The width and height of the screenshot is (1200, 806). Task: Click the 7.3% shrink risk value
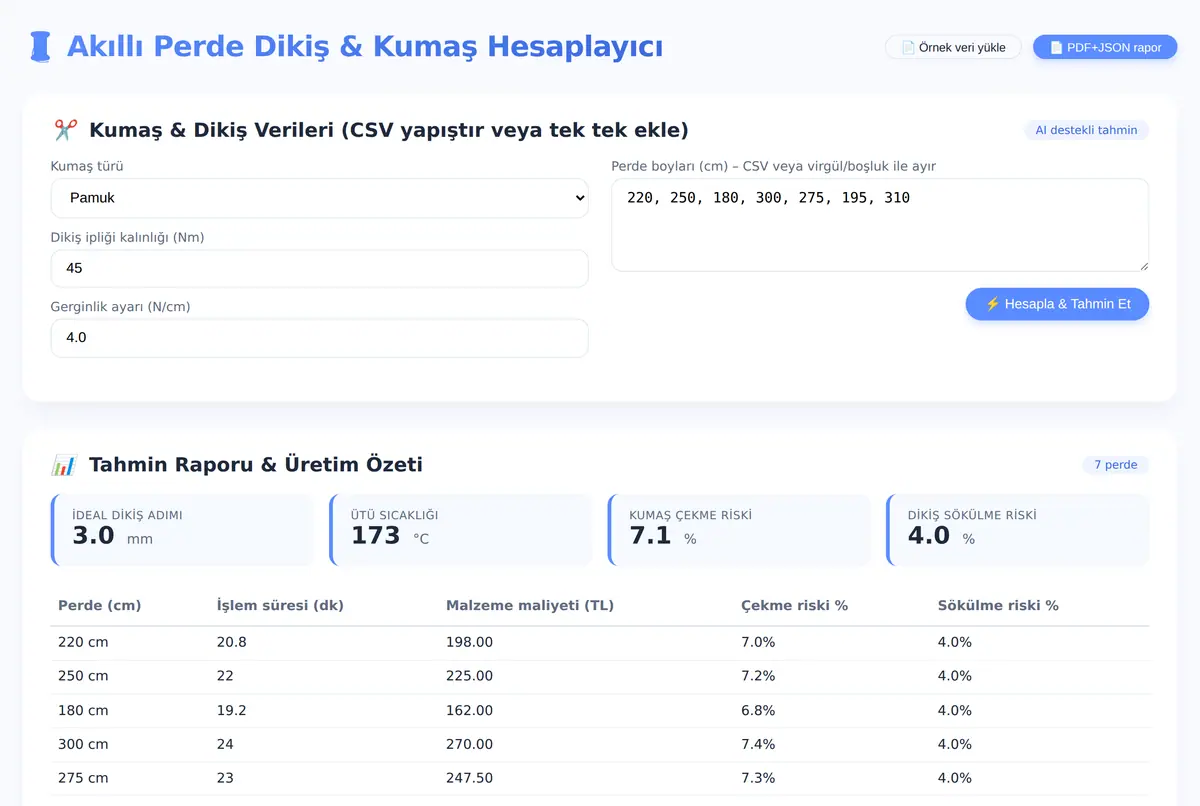pyautogui.click(x=758, y=778)
